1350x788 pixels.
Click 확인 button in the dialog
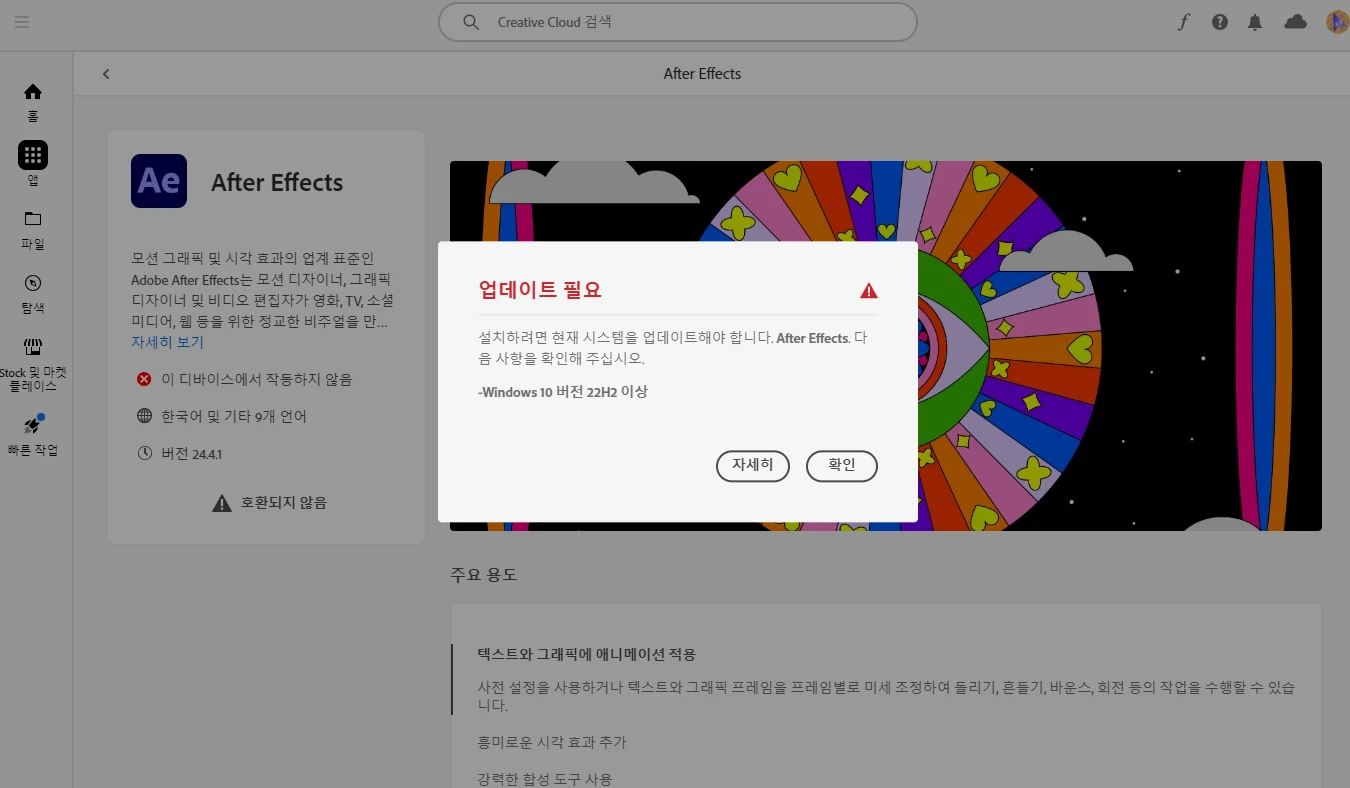(842, 466)
